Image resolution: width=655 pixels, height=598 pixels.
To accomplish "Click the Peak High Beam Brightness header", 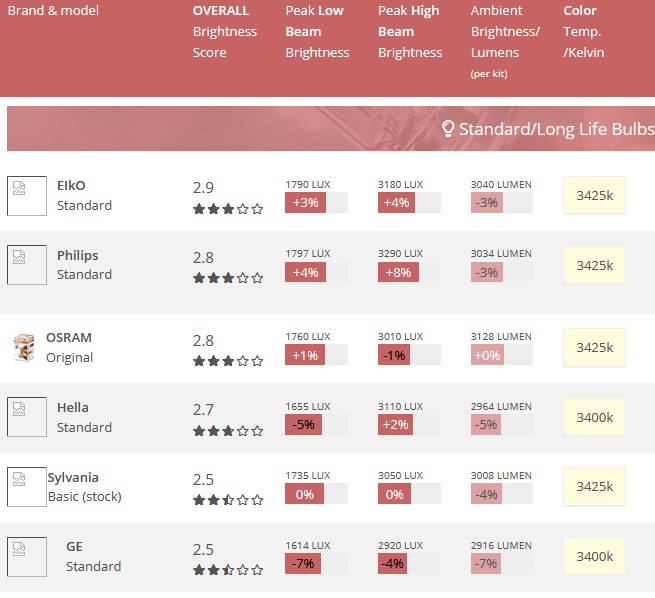I will pos(410,31).
